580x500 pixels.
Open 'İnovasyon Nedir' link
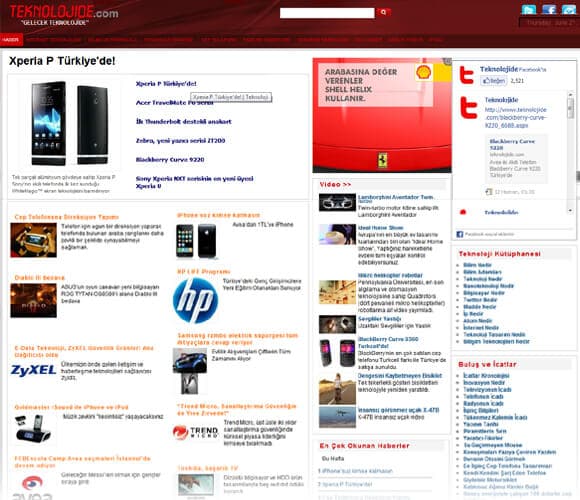[484, 383]
